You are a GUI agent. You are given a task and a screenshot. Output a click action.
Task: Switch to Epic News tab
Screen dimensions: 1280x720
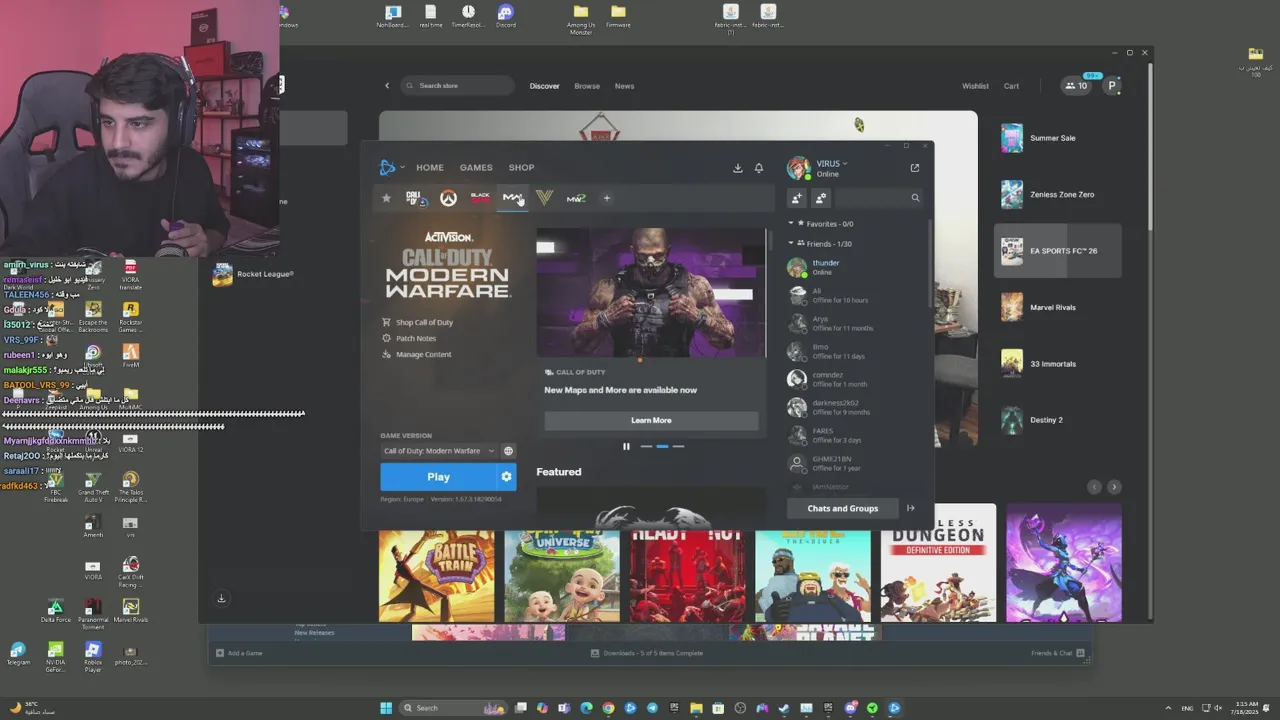(624, 86)
